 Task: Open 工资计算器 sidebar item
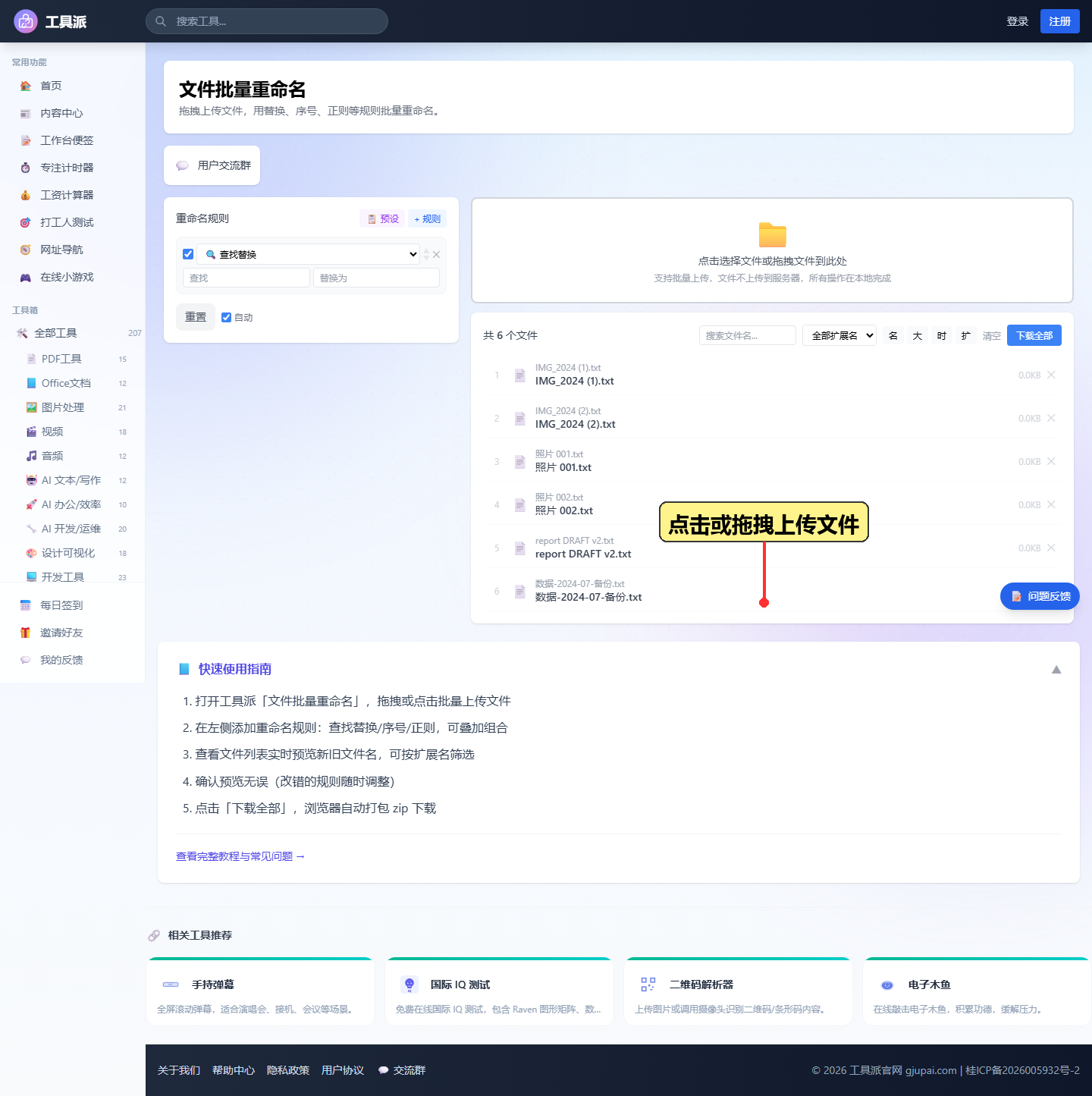coord(72,195)
